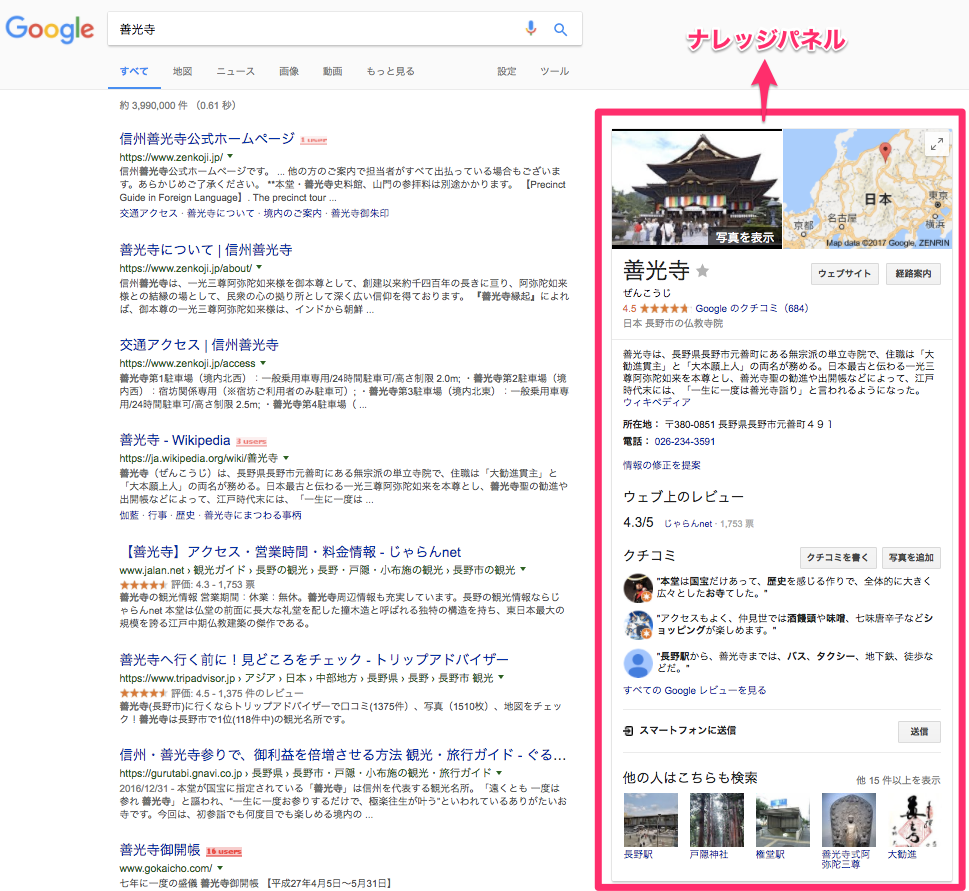969x891 pixels.
Task: Click 写真を追加 button
Action: pos(911,557)
